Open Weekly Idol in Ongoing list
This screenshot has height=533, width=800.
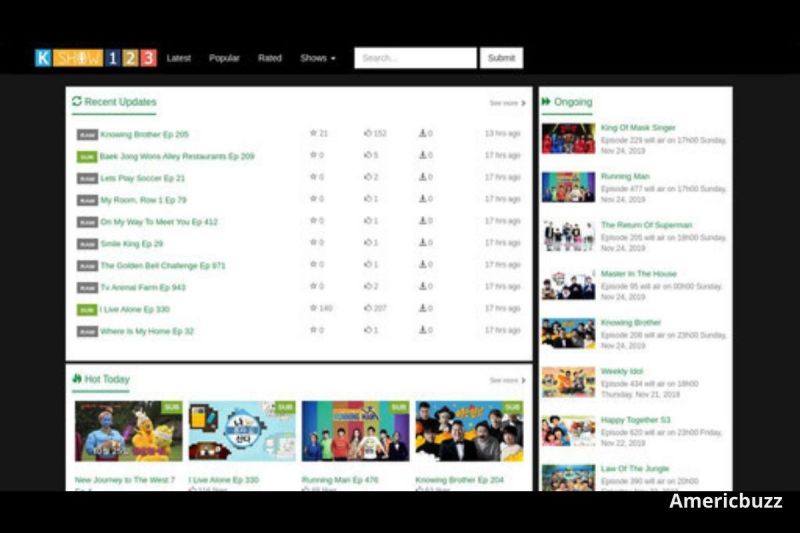tap(621, 371)
